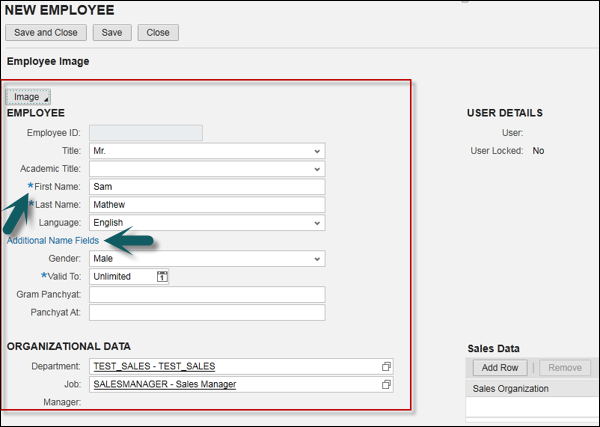Click the Remove button in Sales Data
The image size is (600, 427).
(x=565, y=368)
